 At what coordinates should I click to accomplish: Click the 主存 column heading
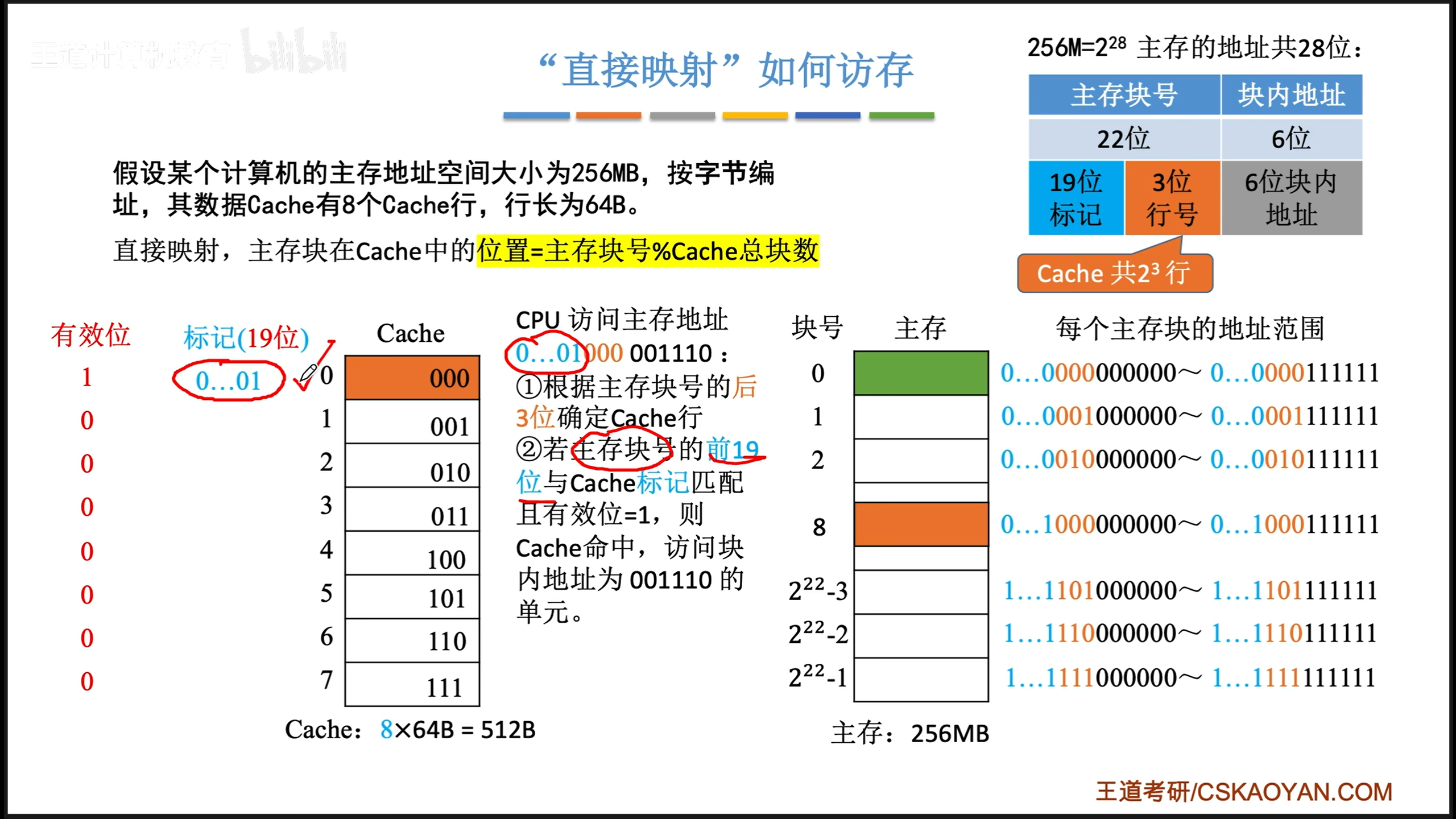[x=920, y=328]
